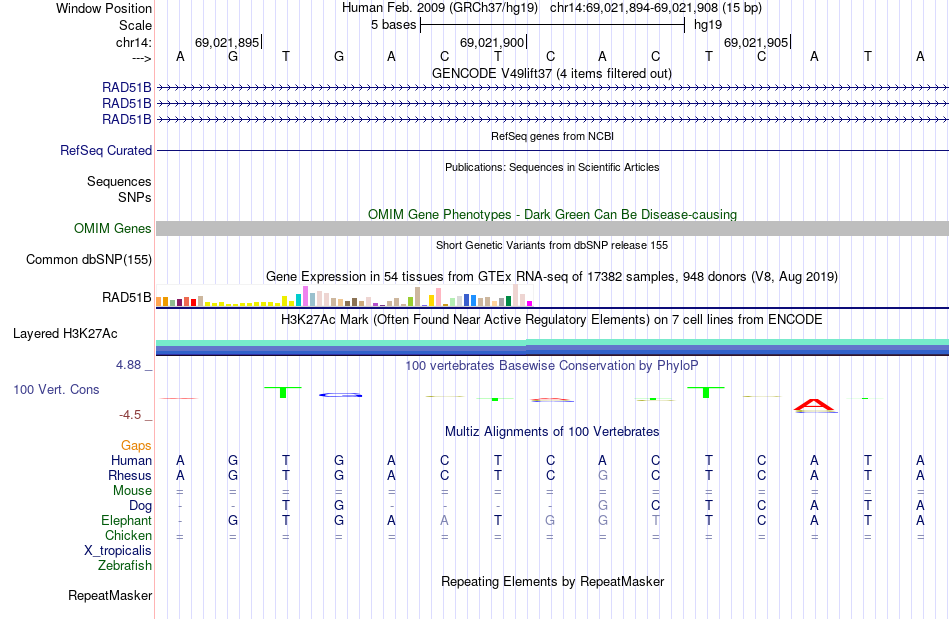
Task: Select the Dog species label
Action: coord(140,505)
